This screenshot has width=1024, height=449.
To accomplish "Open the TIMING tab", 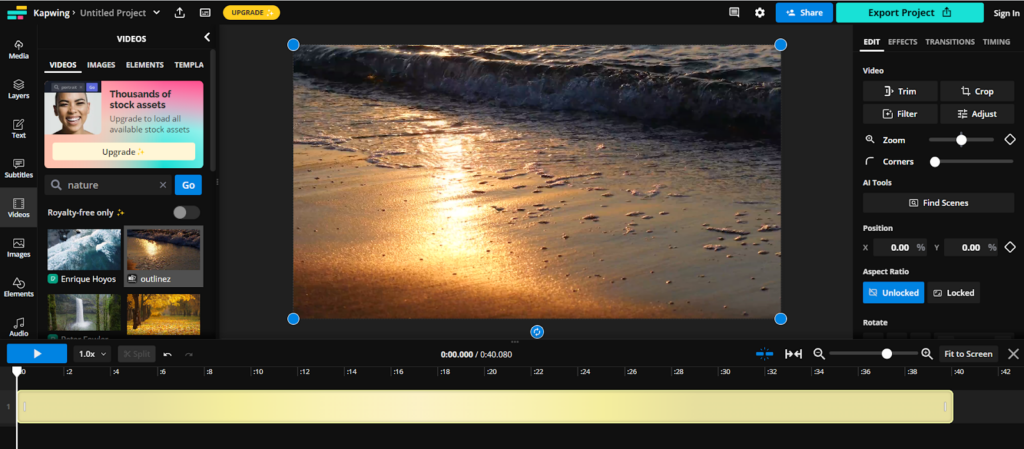I will coord(996,42).
